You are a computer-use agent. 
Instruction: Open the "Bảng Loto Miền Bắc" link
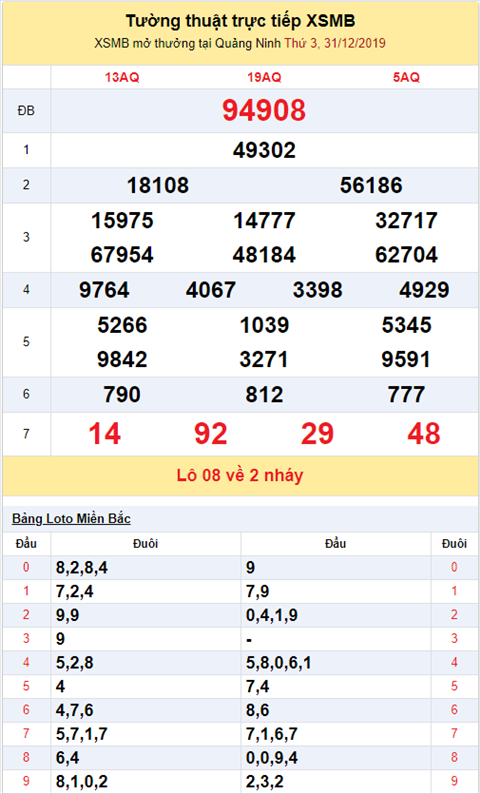pos(71,519)
